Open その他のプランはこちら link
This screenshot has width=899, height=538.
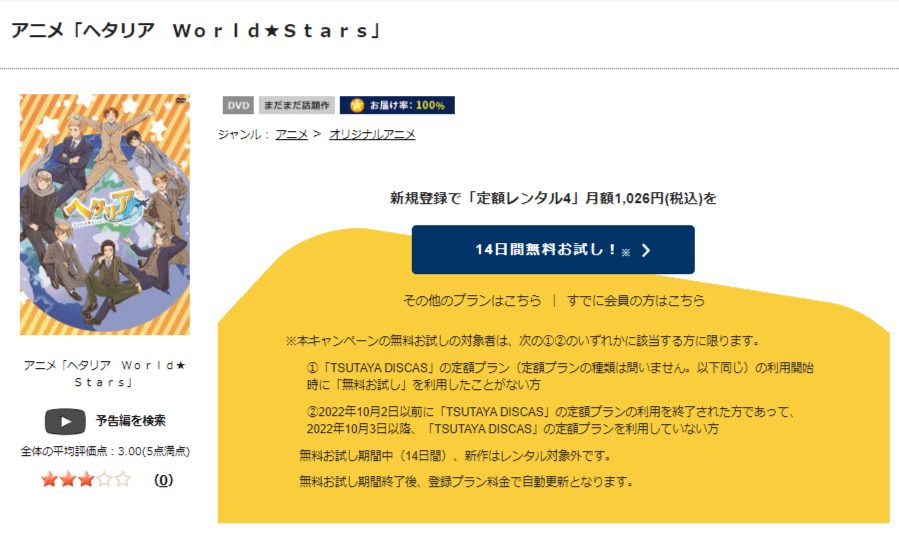point(472,301)
